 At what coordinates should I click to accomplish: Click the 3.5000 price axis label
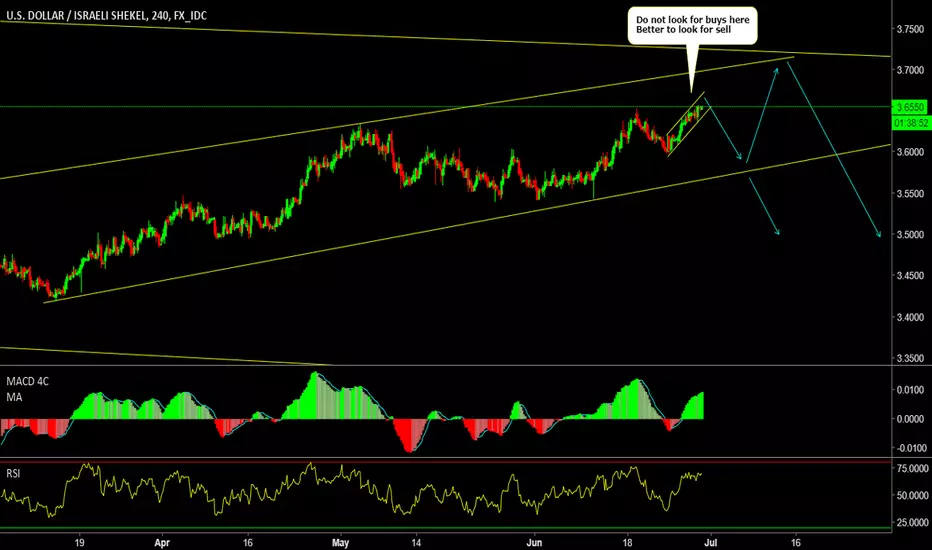(910, 235)
